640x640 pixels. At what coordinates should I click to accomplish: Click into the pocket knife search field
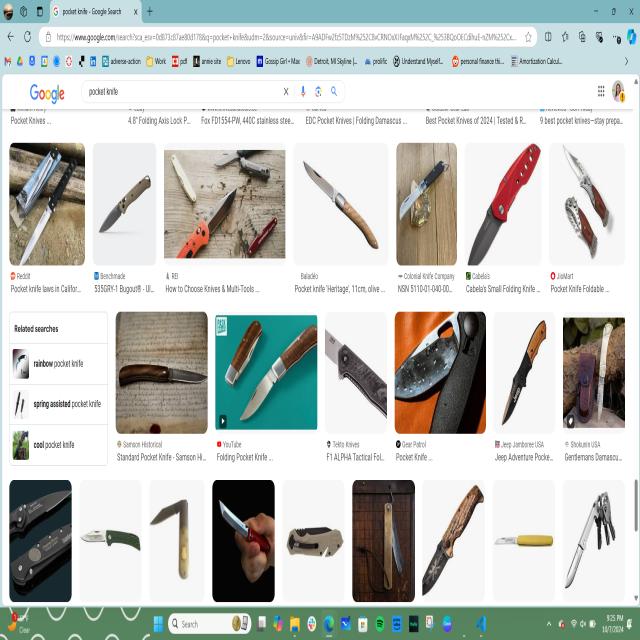(x=182, y=91)
